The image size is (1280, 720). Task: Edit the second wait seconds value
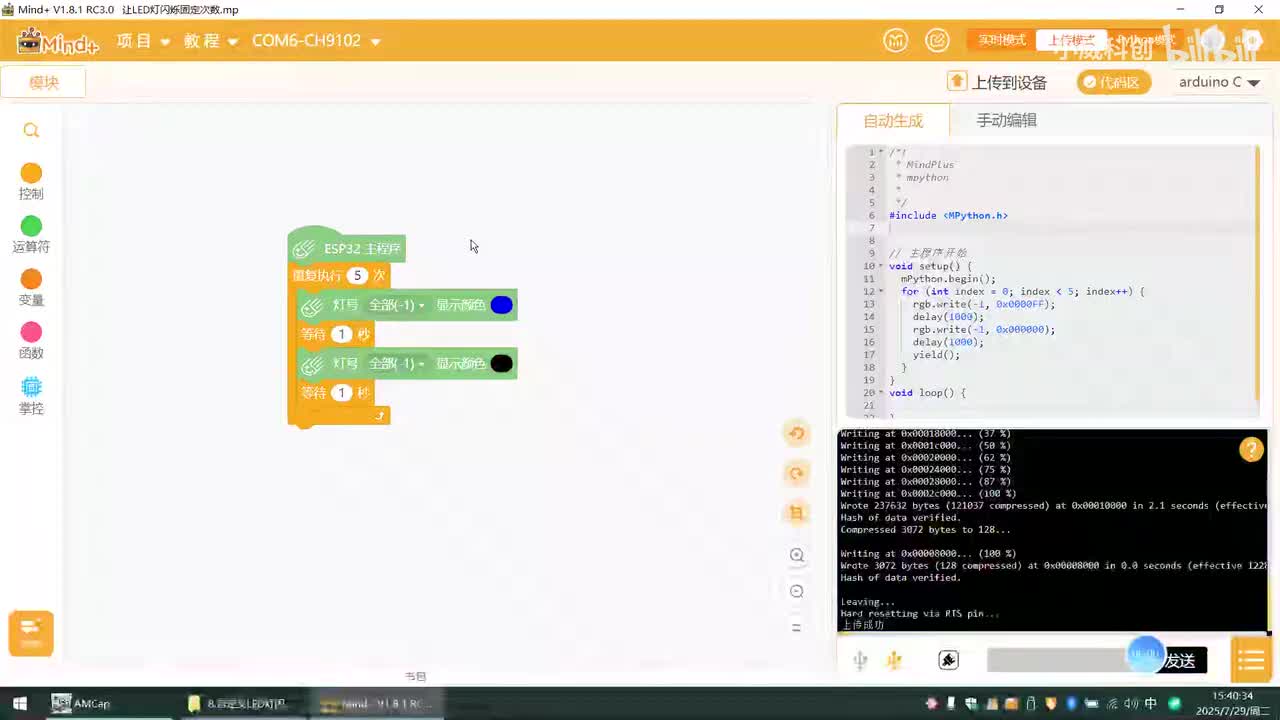tap(342, 392)
